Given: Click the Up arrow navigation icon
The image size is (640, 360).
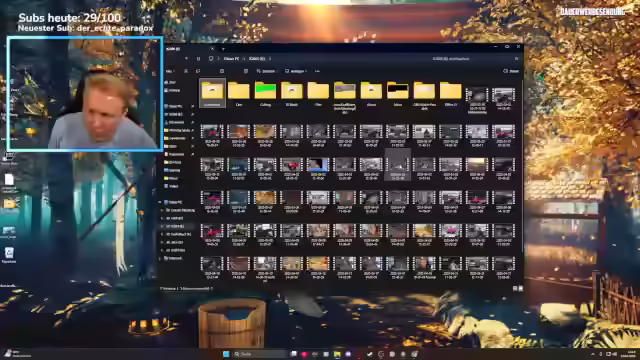Looking at the screenshot, I should point(187,59).
